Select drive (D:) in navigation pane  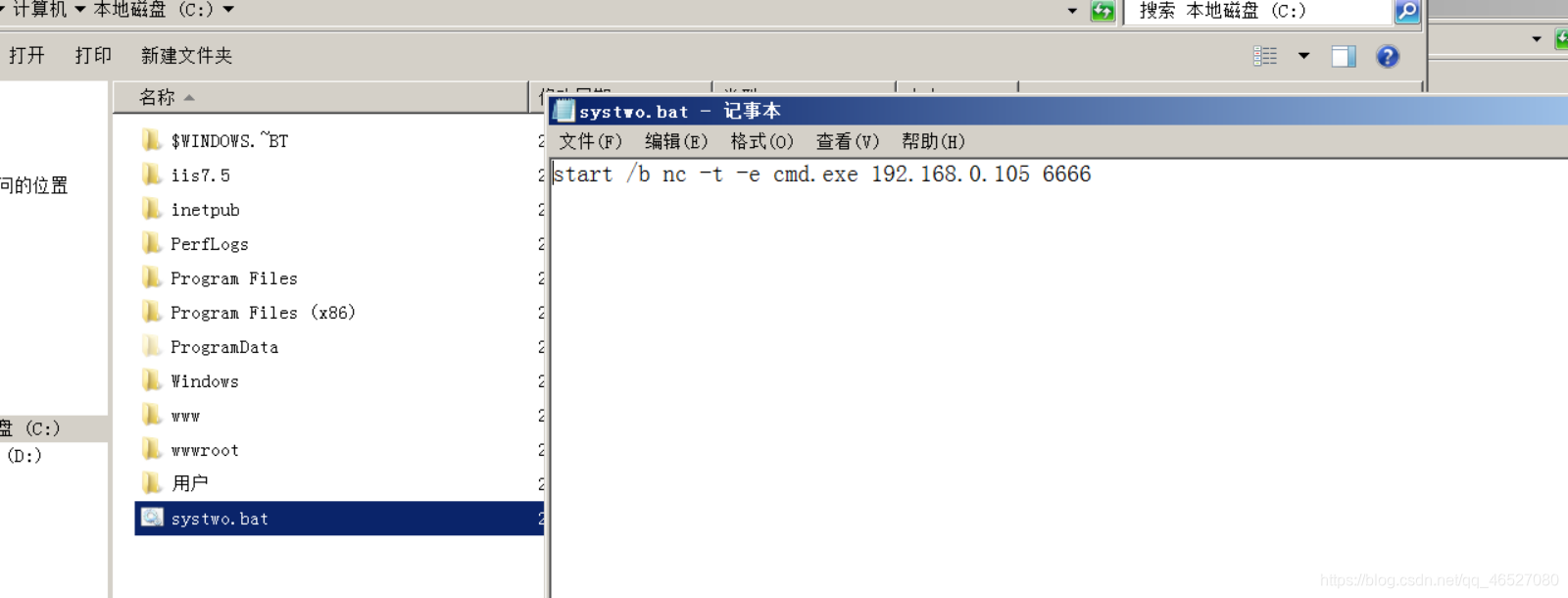pyautogui.click(x=24, y=455)
